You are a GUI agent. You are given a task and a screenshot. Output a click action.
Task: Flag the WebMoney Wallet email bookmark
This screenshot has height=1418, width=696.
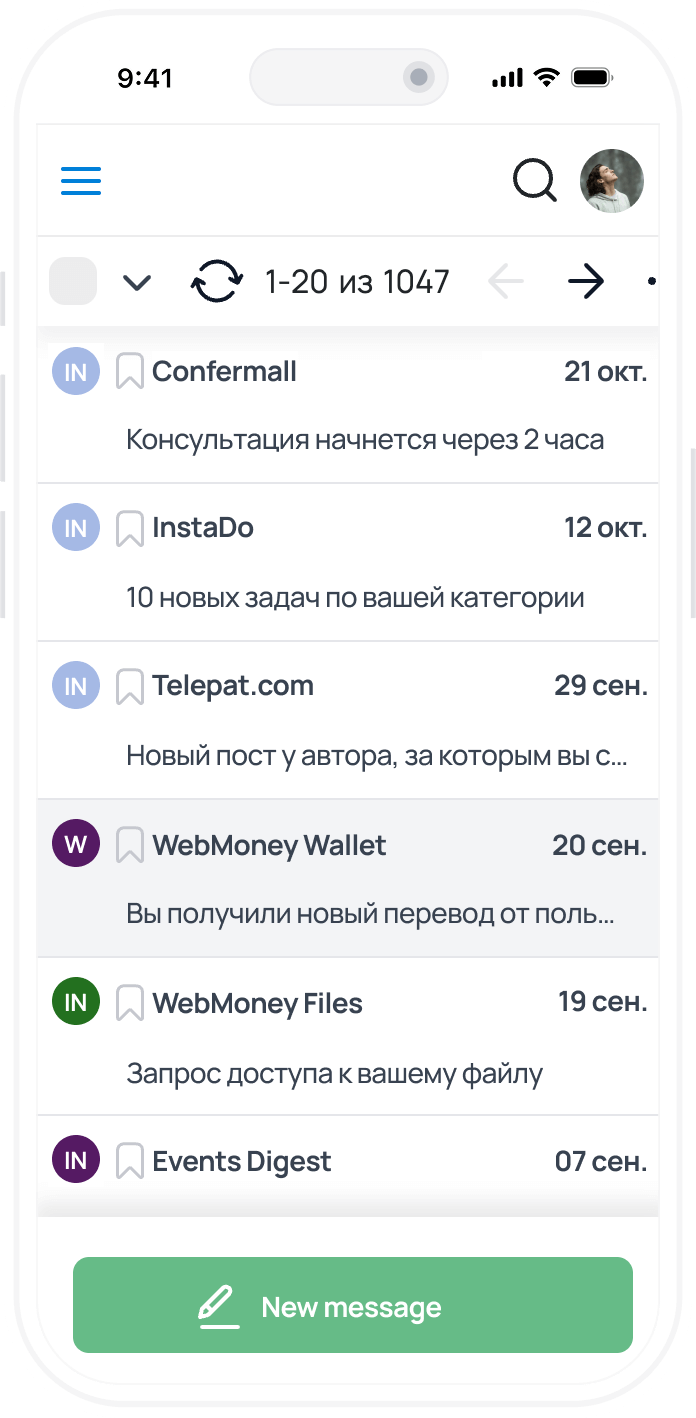point(130,845)
